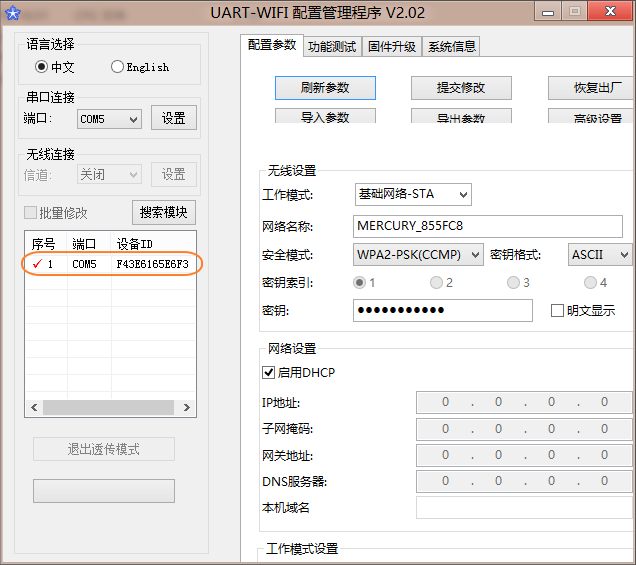Click the blank button below 退出透传模式

tap(104, 491)
